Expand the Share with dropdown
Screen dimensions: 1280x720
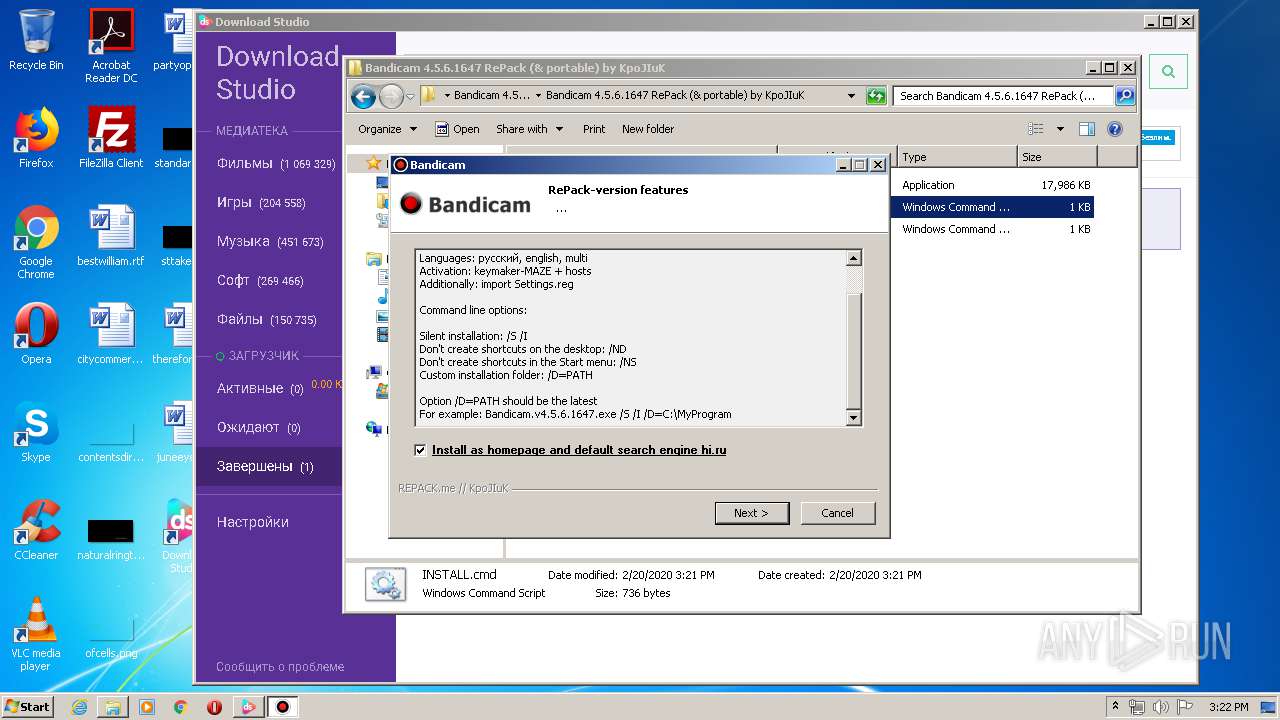point(530,129)
